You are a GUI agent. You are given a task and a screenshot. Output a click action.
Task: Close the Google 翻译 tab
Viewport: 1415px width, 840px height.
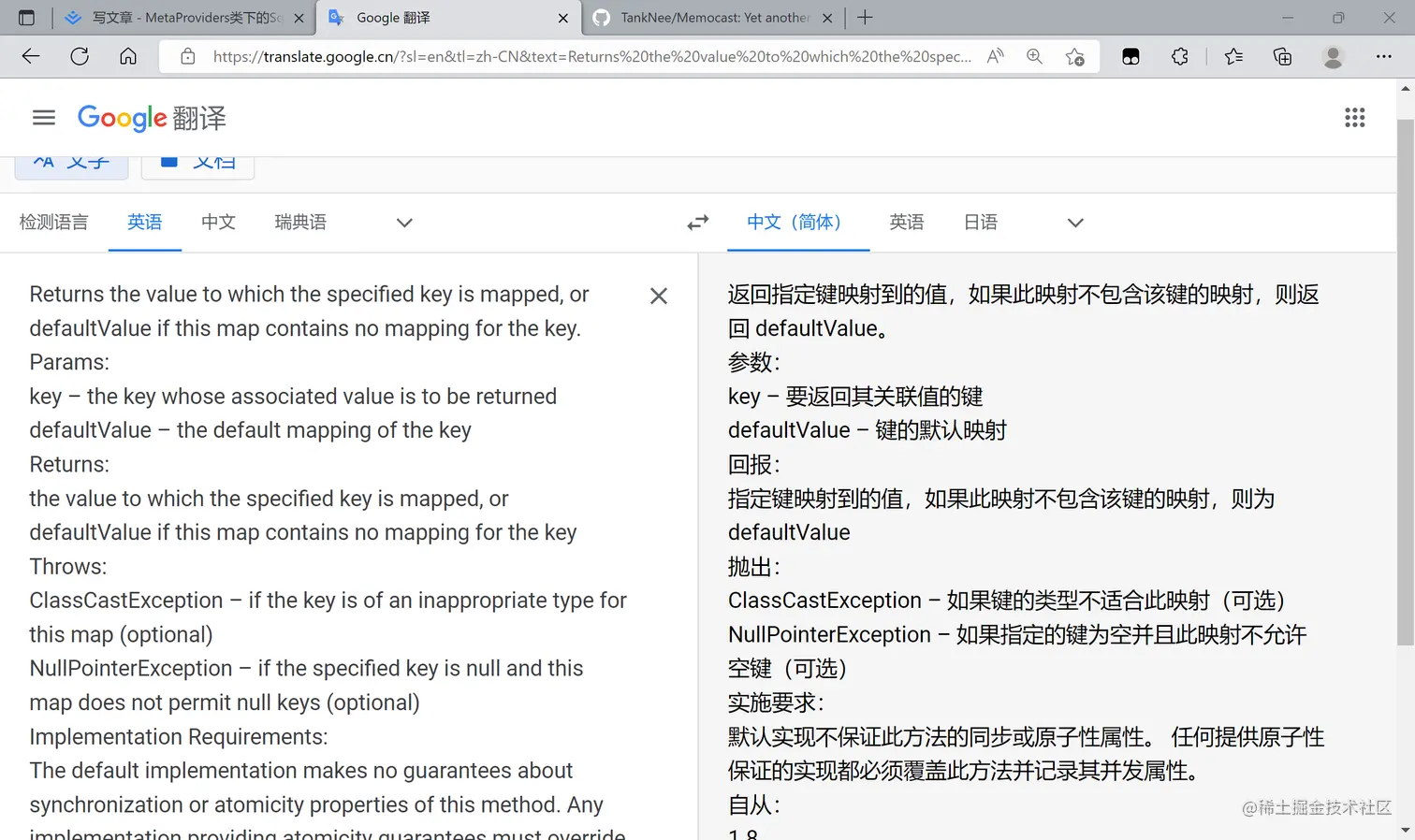(562, 18)
